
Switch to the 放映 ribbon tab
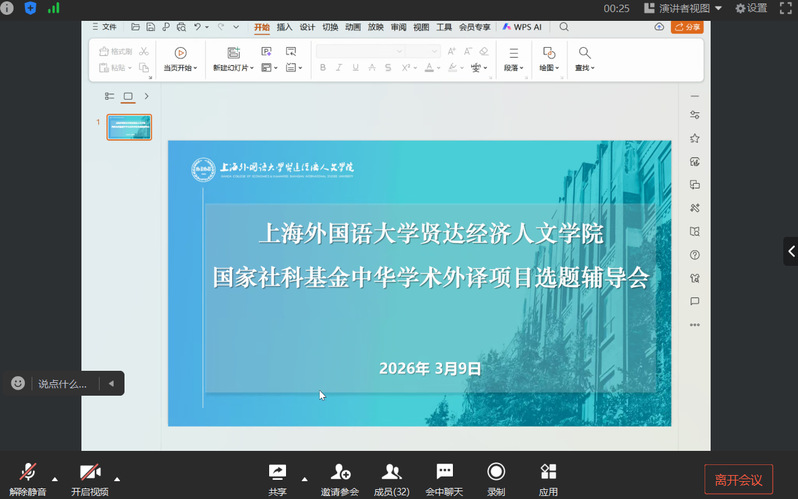[x=376, y=27]
